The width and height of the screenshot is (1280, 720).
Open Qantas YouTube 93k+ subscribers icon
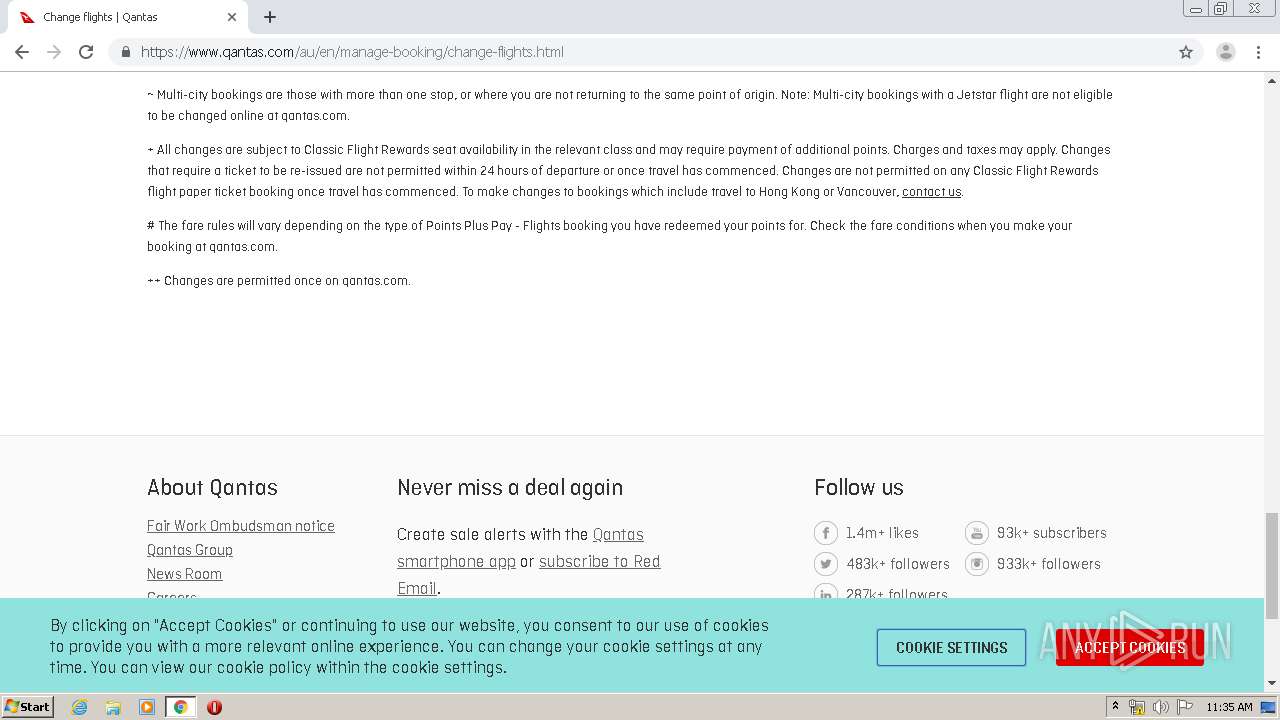point(976,533)
